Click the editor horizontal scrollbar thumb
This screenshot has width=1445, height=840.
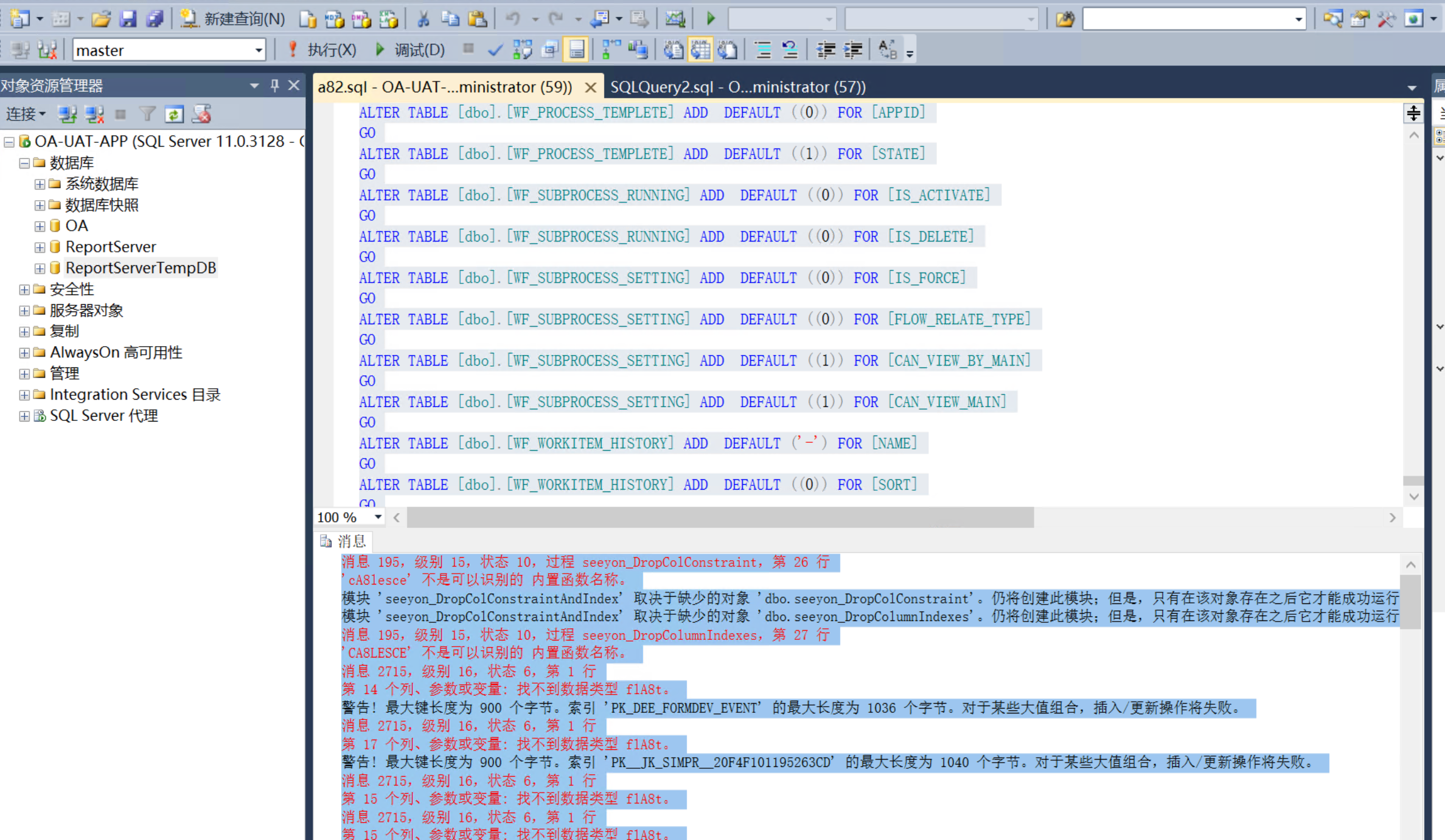[x=720, y=518]
